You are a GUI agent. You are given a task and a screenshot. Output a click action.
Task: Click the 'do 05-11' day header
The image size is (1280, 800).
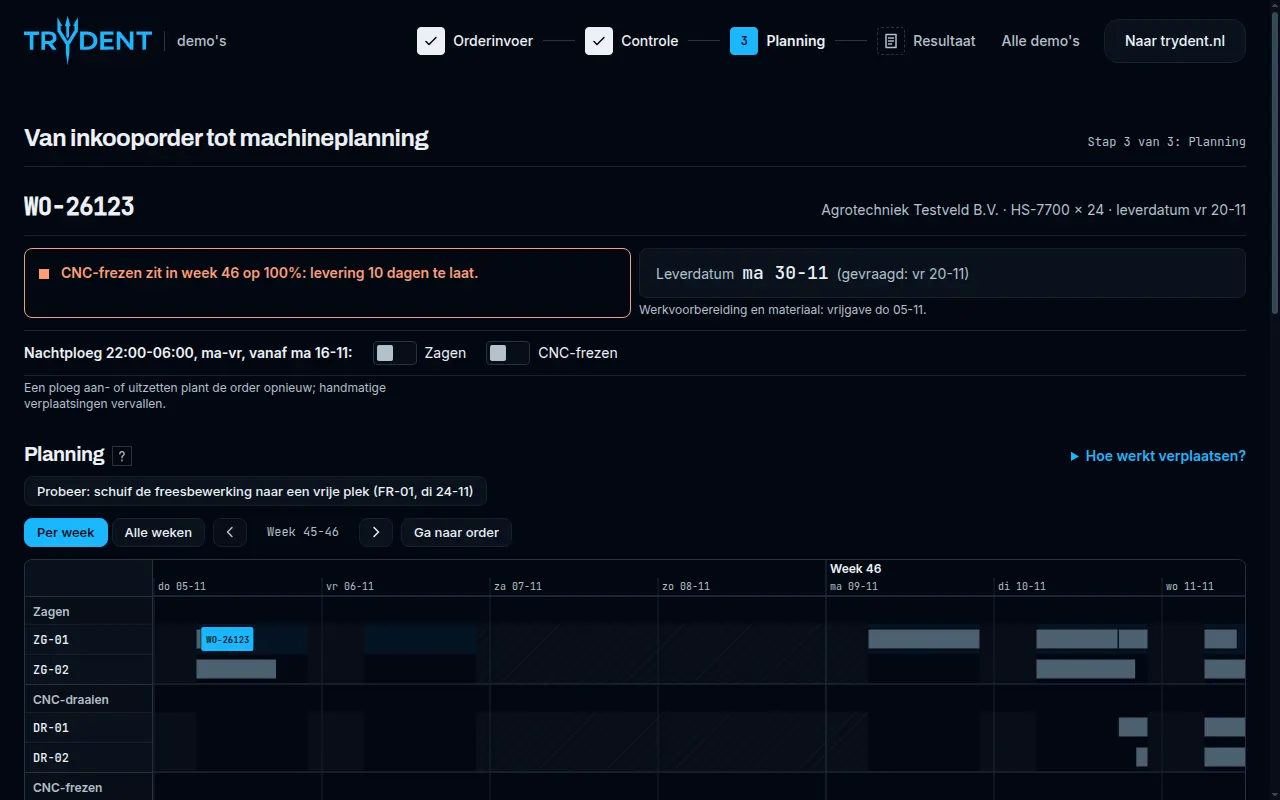coord(182,586)
